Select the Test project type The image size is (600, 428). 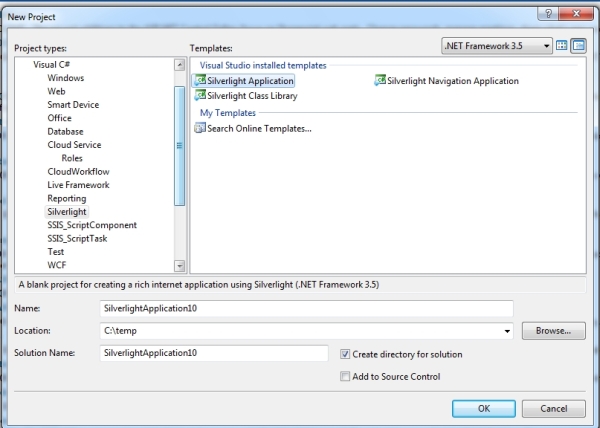point(55,252)
